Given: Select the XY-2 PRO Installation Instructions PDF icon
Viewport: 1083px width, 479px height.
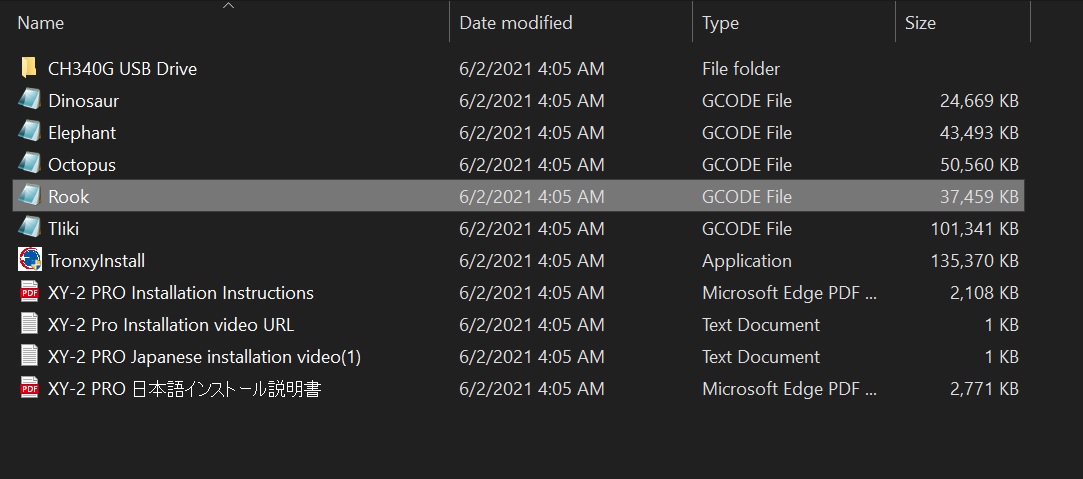Looking at the screenshot, I should pos(29,292).
